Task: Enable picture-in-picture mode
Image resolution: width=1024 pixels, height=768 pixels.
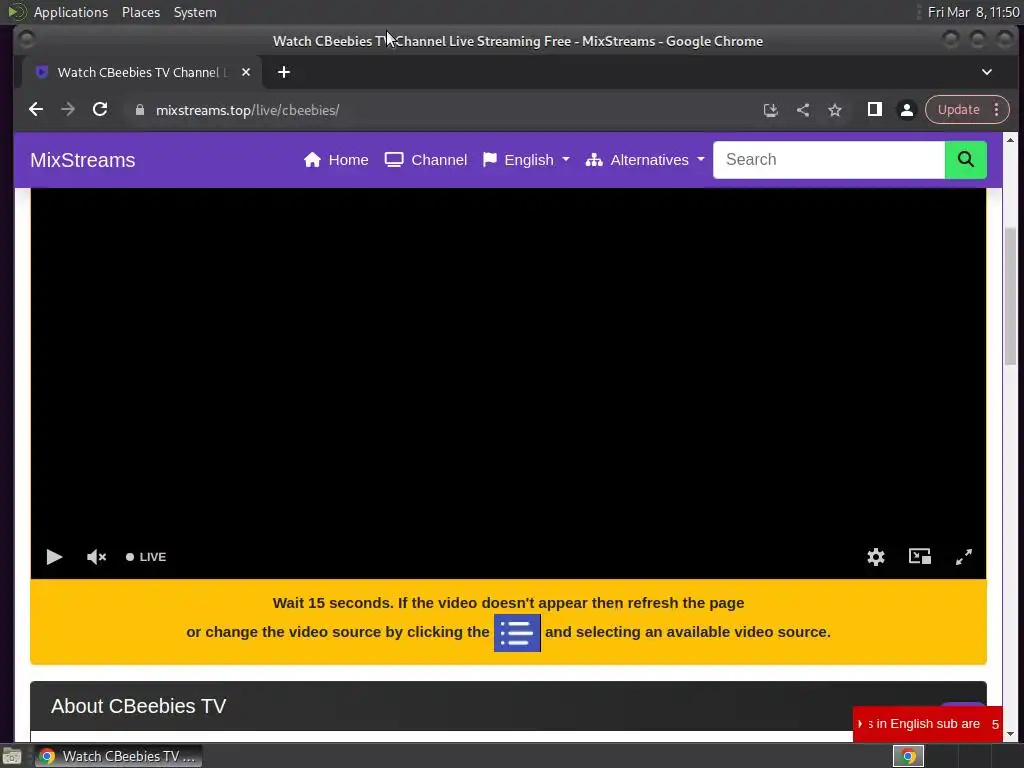Action: [x=920, y=556]
